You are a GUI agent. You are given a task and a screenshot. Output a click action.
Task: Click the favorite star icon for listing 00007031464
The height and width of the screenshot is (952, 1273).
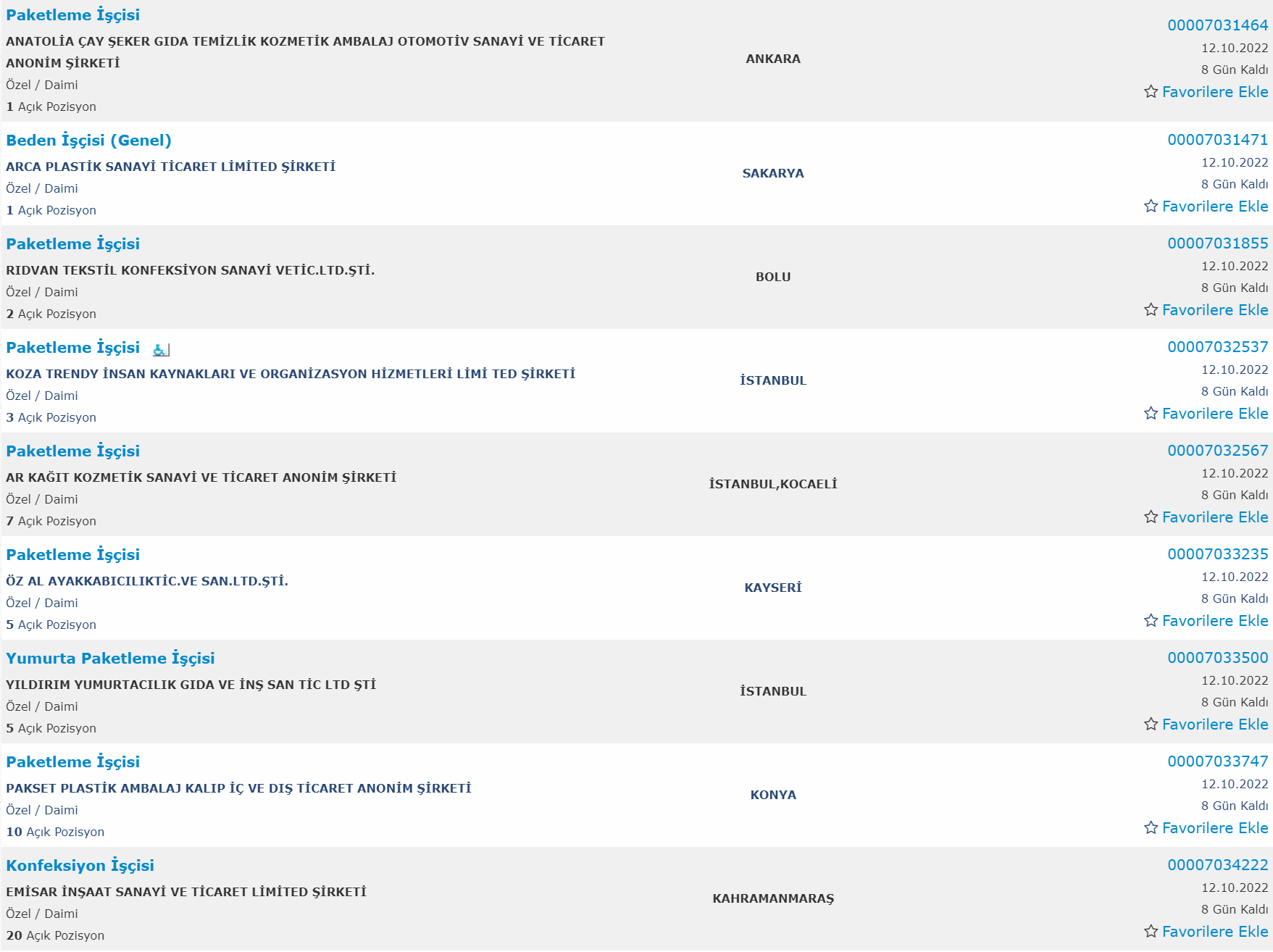(x=1151, y=91)
